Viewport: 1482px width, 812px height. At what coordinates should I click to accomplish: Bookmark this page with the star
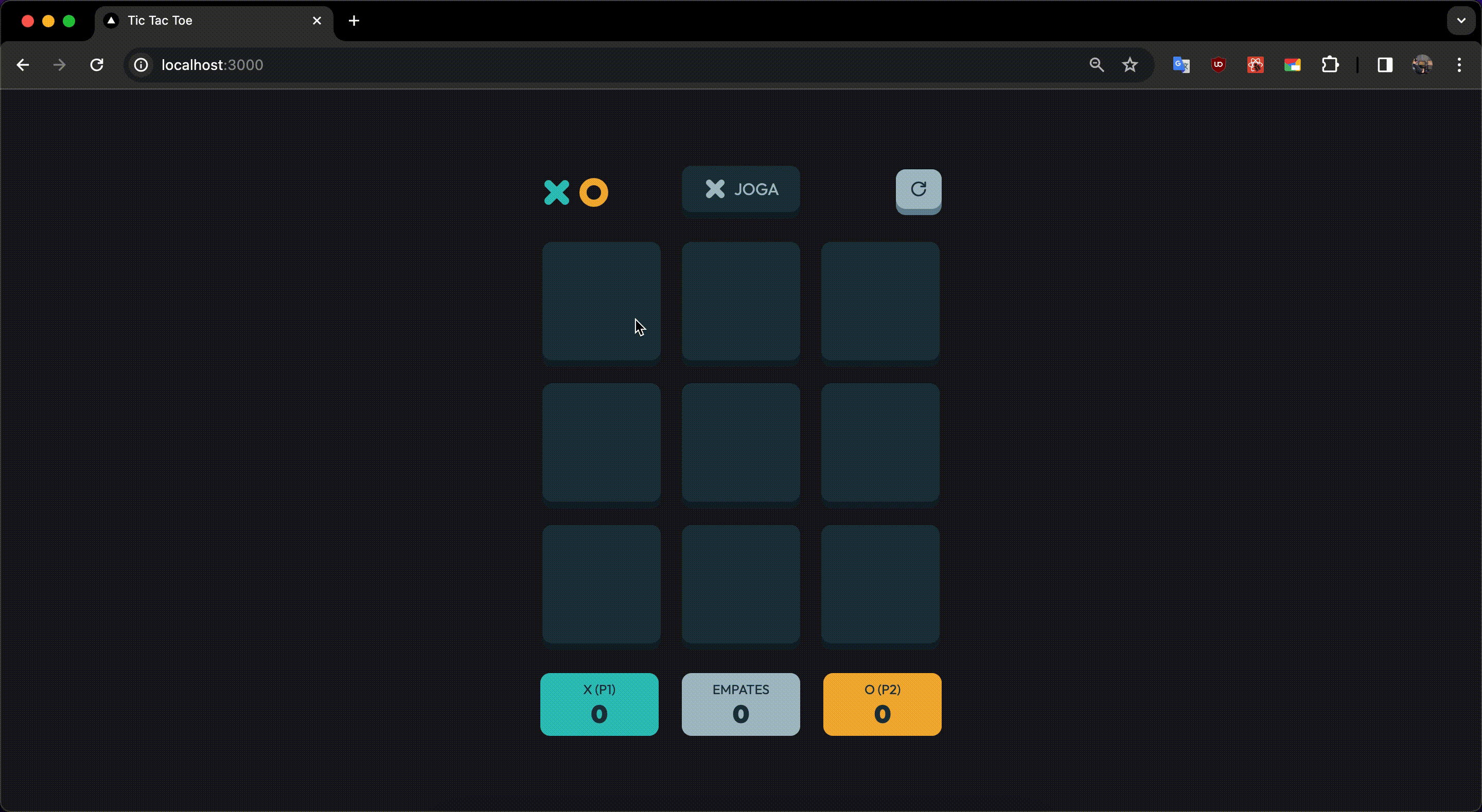click(x=1130, y=65)
